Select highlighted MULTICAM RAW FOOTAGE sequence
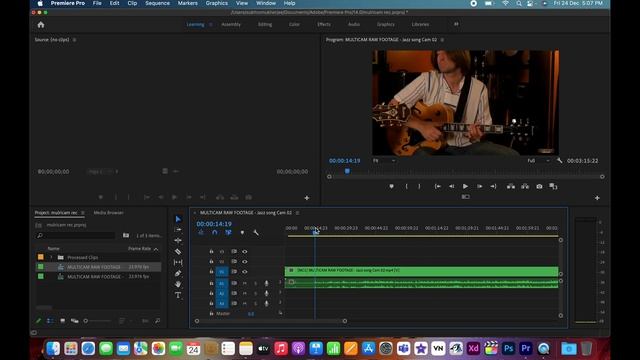The image size is (640, 360). pos(93,267)
